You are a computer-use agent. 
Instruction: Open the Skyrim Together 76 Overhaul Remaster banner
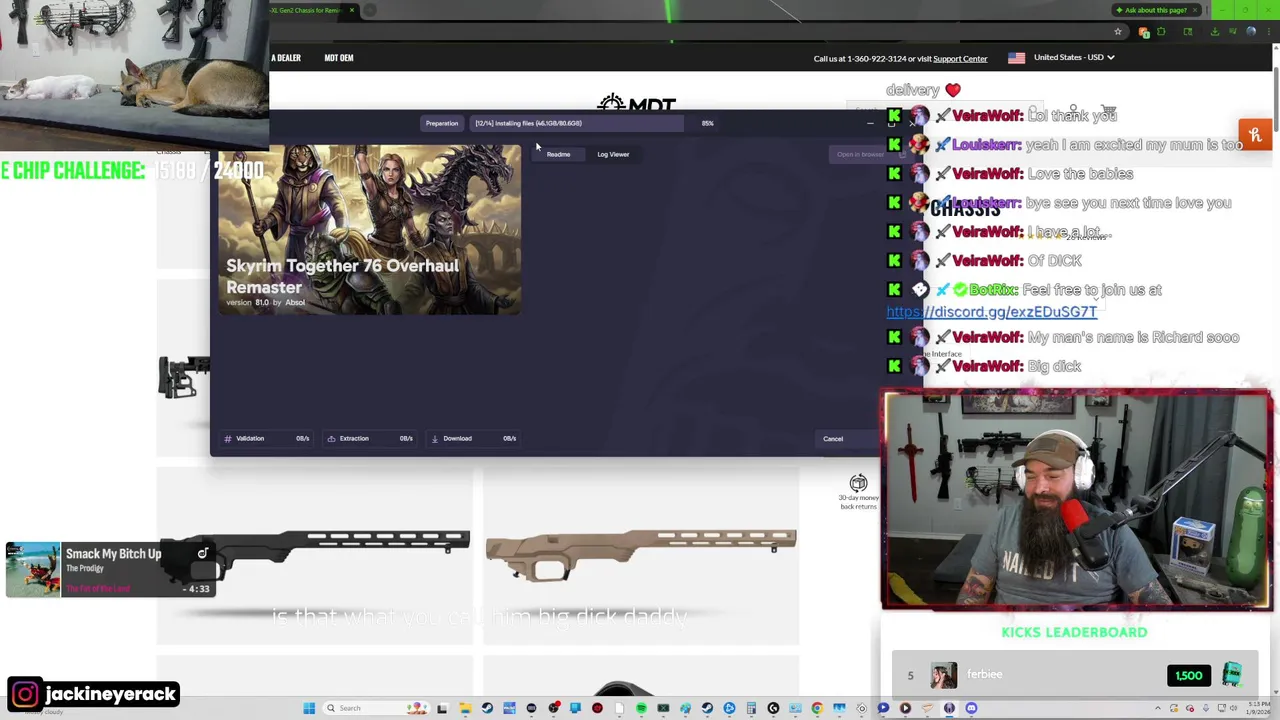(370, 229)
